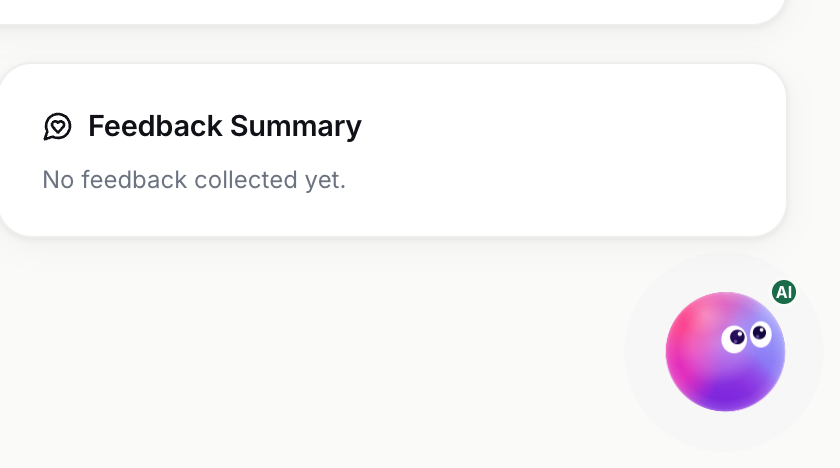Image resolution: width=840 pixels, height=468 pixels.
Task: Click the word Feedback in the heading
Action: coord(155,126)
